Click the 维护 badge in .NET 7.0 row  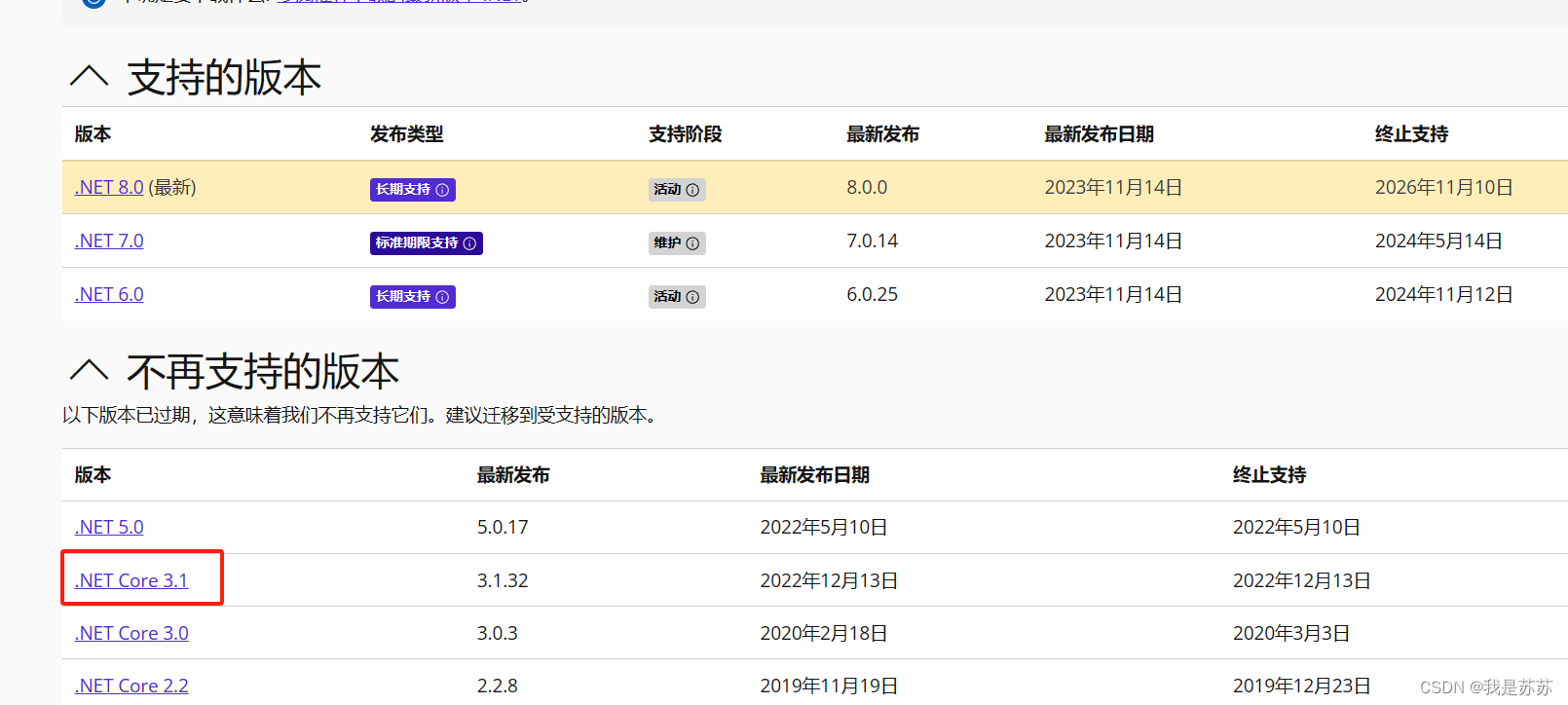pyautogui.click(x=677, y=243)
